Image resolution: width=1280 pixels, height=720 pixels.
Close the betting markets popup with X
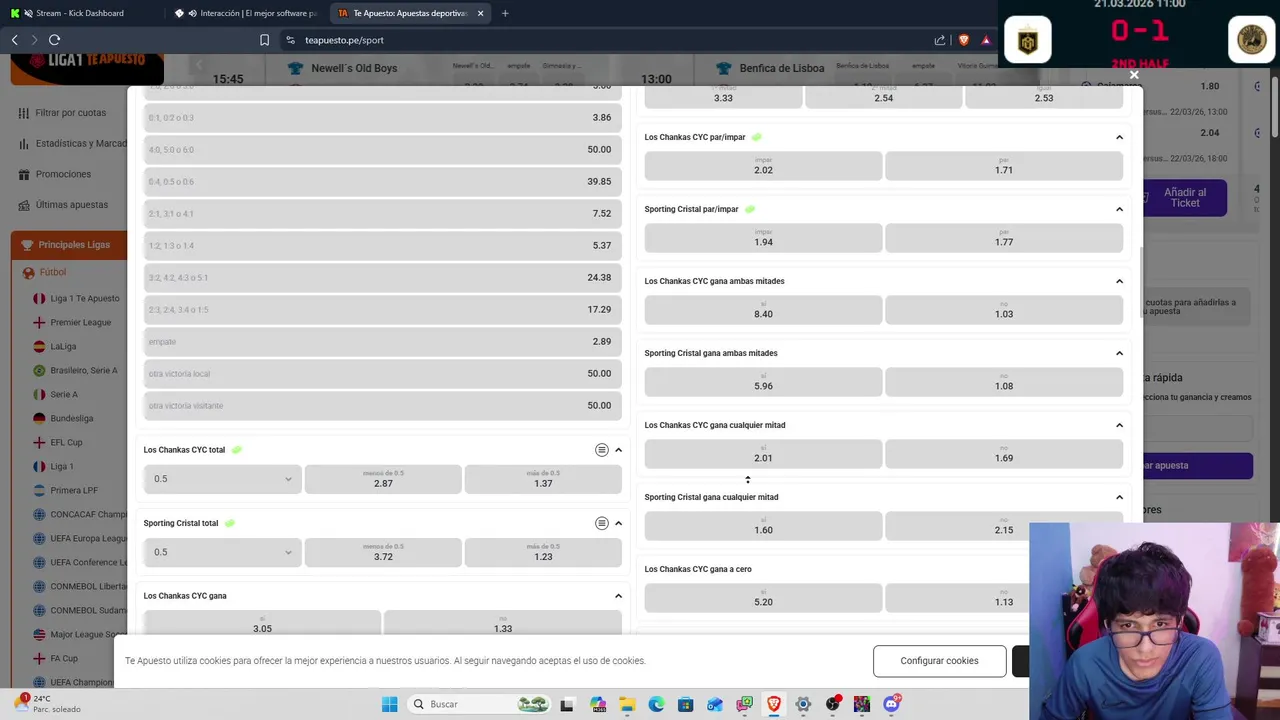(1134, 75)
